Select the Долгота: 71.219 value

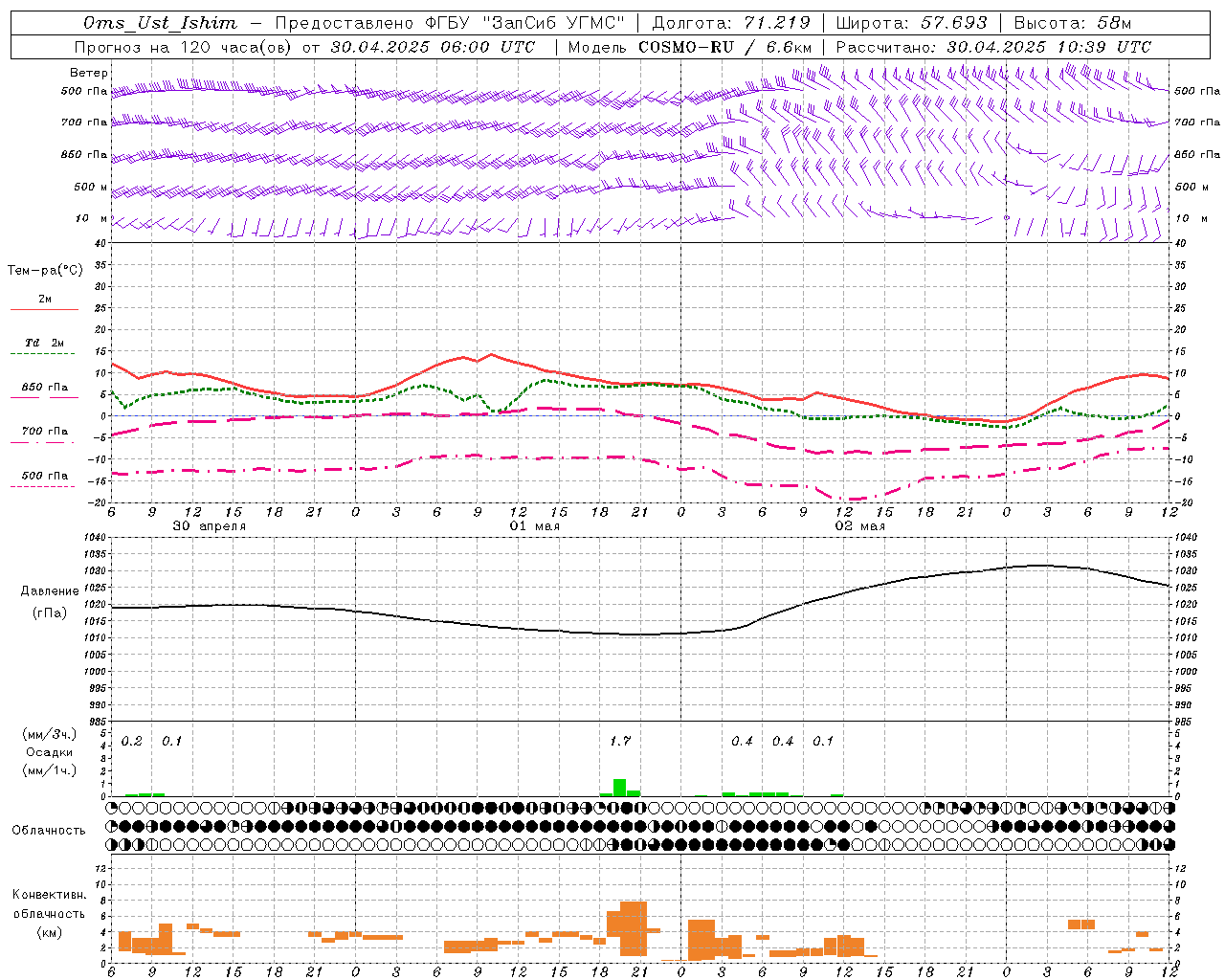click(730, 23)
